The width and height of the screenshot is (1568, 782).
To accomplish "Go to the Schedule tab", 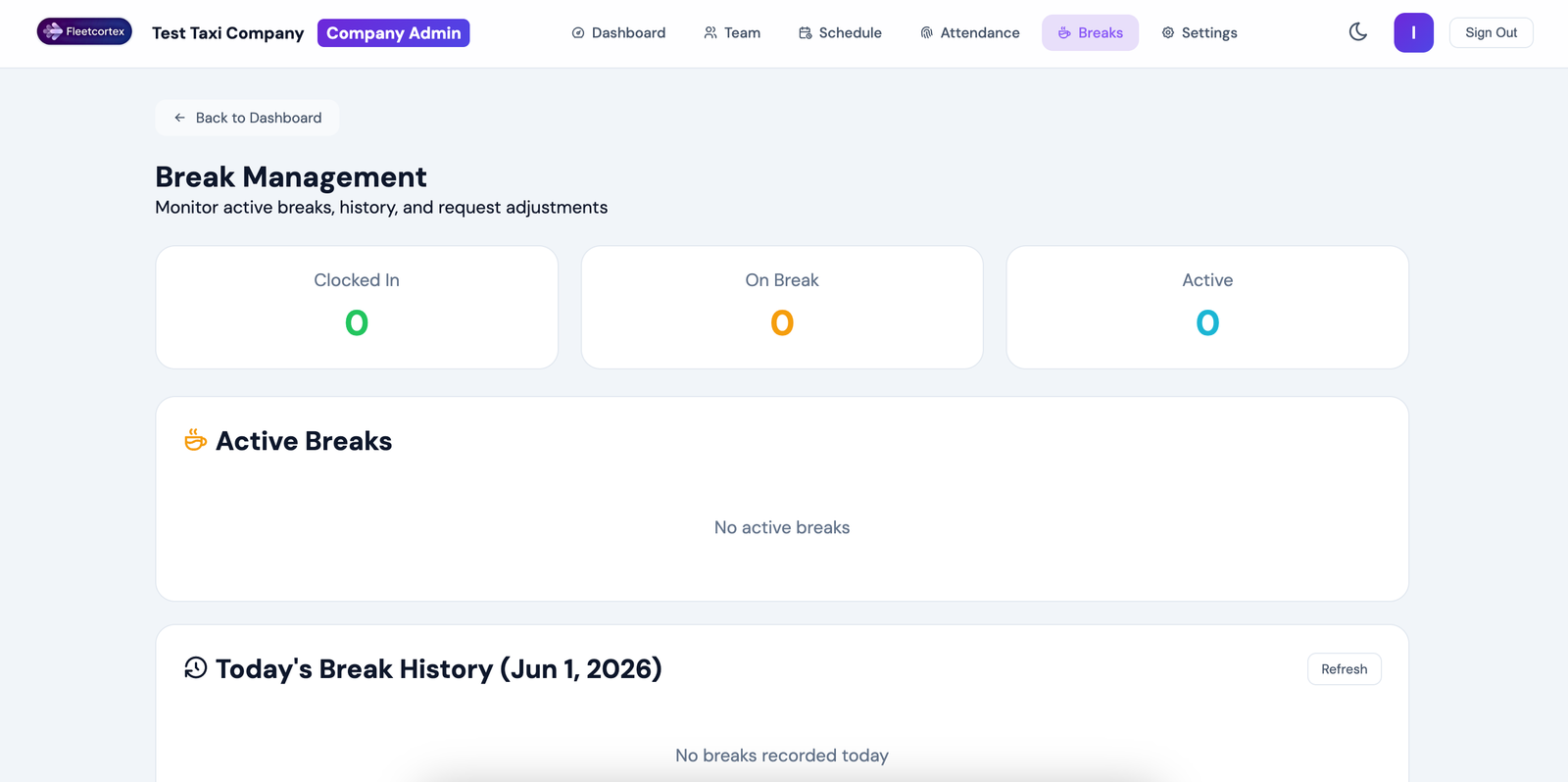I will (x=841, y=32).
